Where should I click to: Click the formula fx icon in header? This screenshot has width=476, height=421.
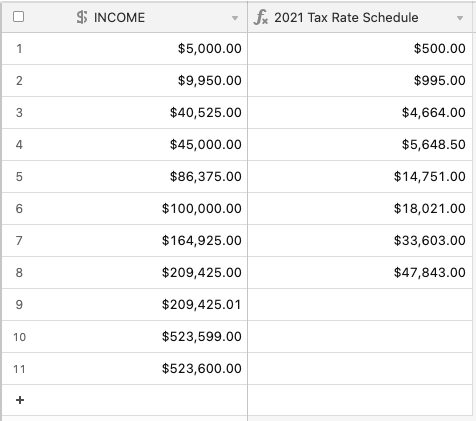pyautogui.click(x=261, y=17)
